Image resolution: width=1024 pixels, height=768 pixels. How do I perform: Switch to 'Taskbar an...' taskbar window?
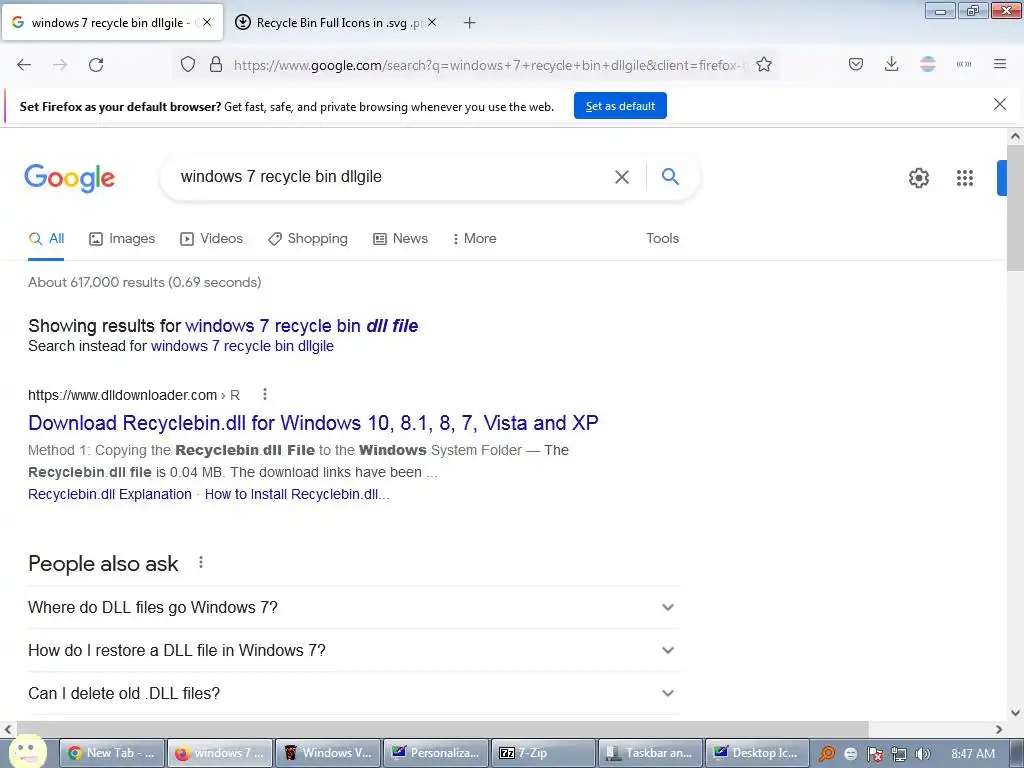[x=650, y=753]
